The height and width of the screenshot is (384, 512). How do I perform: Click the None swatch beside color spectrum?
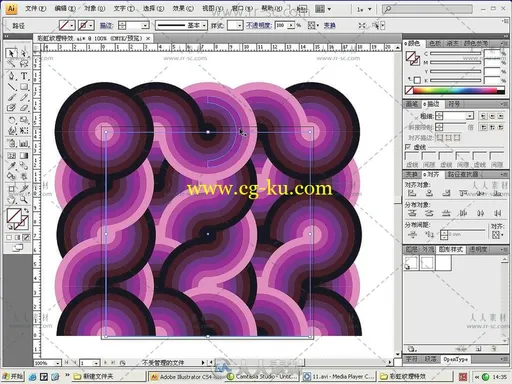click(x=409, y=90)
